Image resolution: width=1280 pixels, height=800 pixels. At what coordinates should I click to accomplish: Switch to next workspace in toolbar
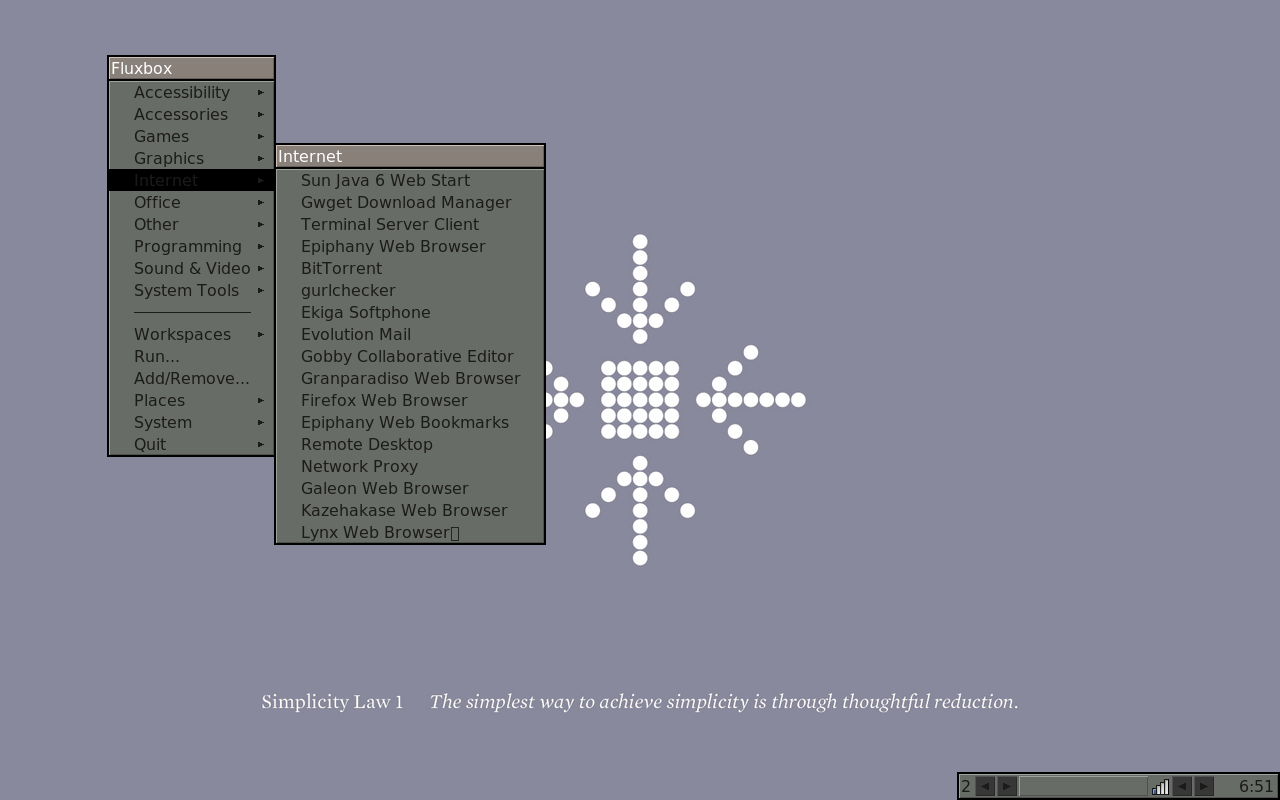pos(1007,786)
